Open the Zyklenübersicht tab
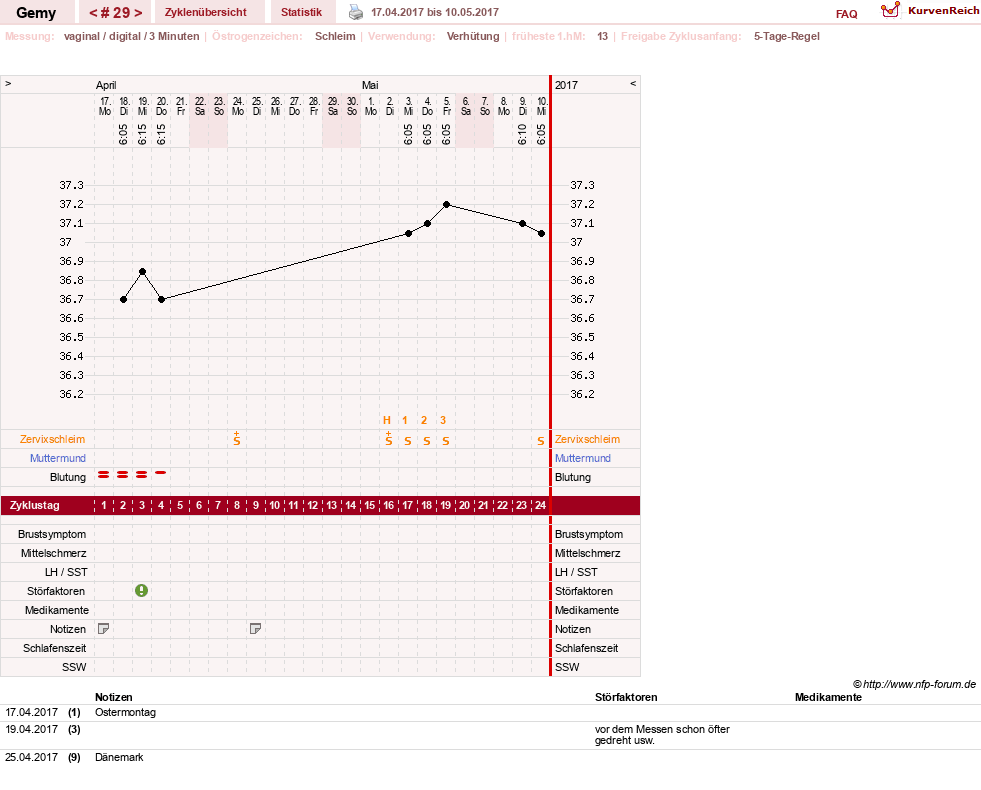981x790 pixels. pos(206,12)
